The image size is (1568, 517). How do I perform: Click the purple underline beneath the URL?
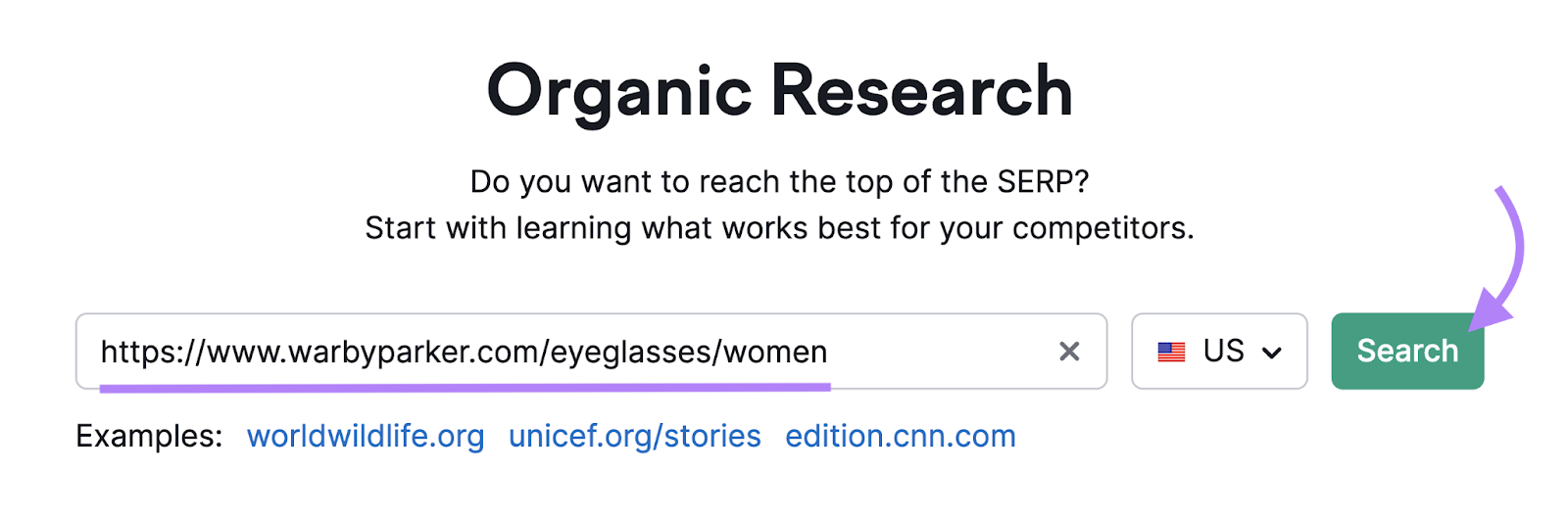click(465, 388)
